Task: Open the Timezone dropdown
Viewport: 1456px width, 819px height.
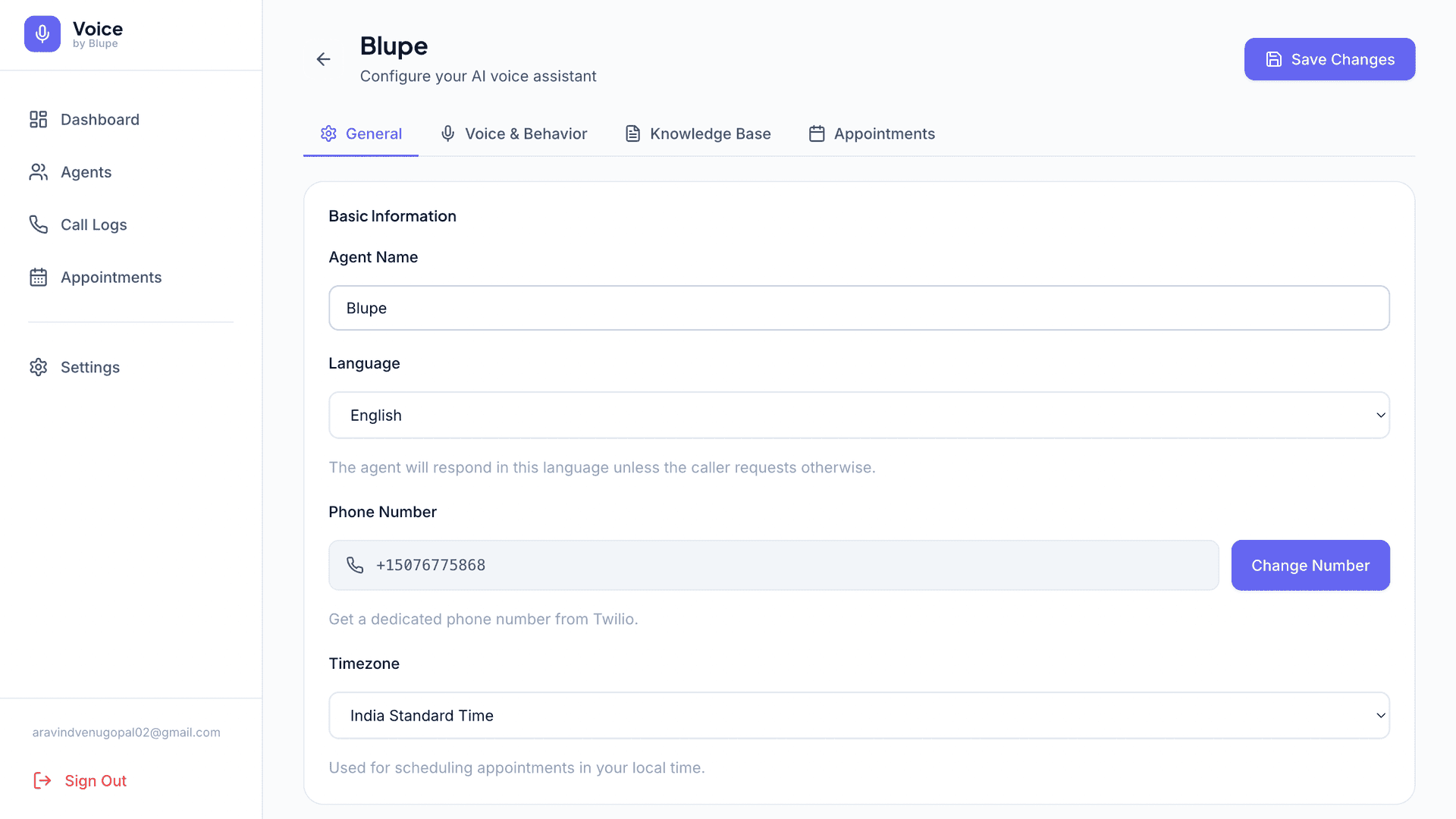Action: click(x=858, y=715)
